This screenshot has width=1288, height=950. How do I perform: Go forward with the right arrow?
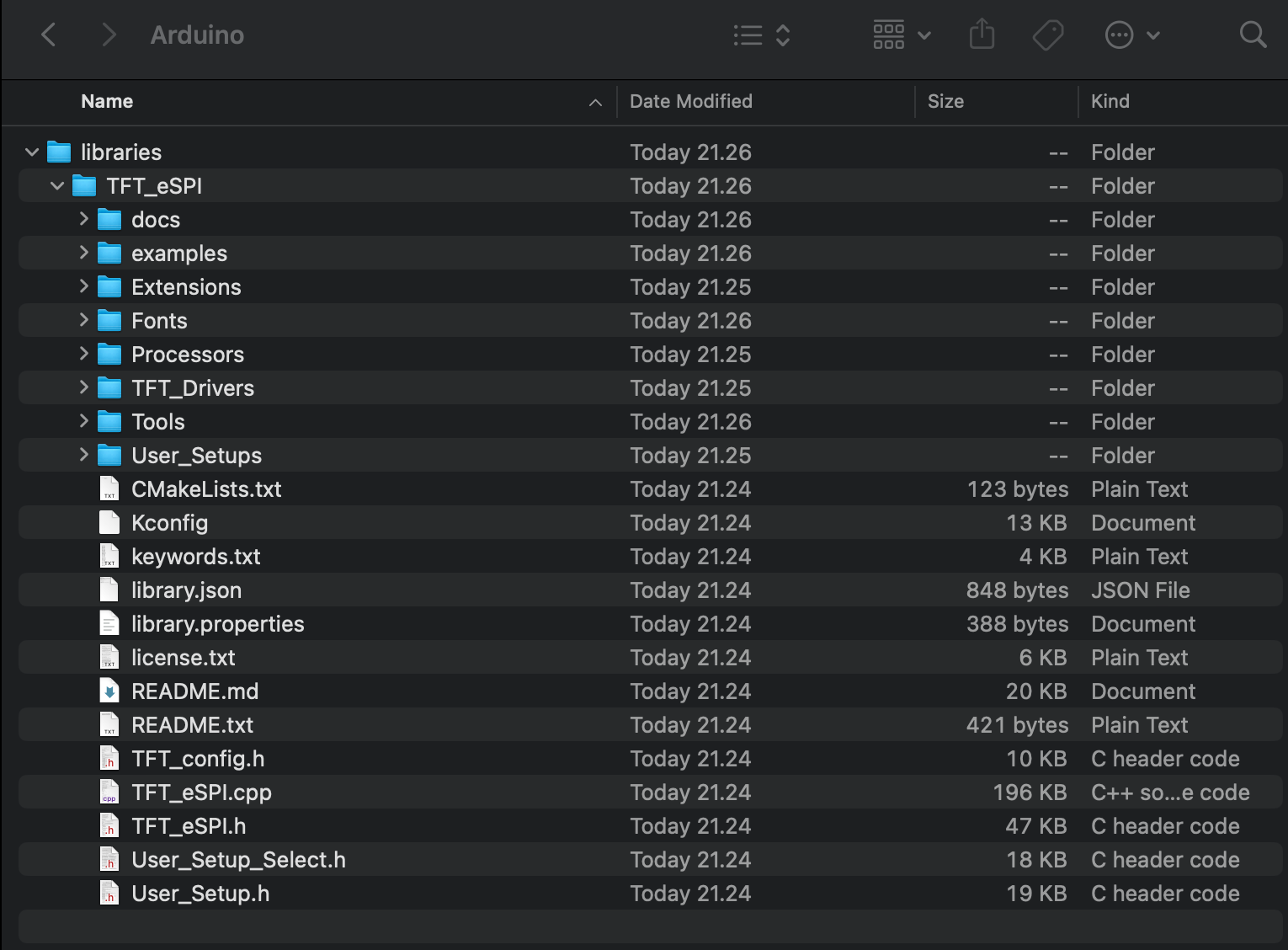(x=109, y=35)
